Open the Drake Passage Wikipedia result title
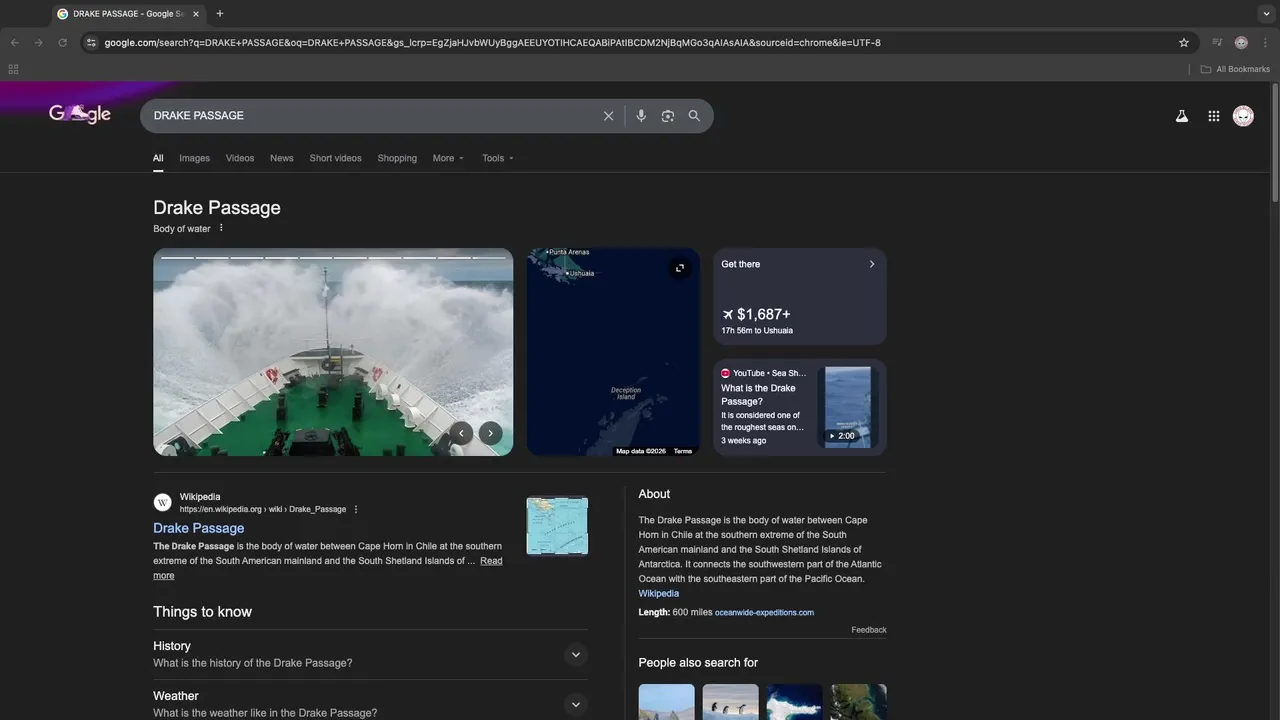Viewport: 1280px width, 720px height. [198, 528]
